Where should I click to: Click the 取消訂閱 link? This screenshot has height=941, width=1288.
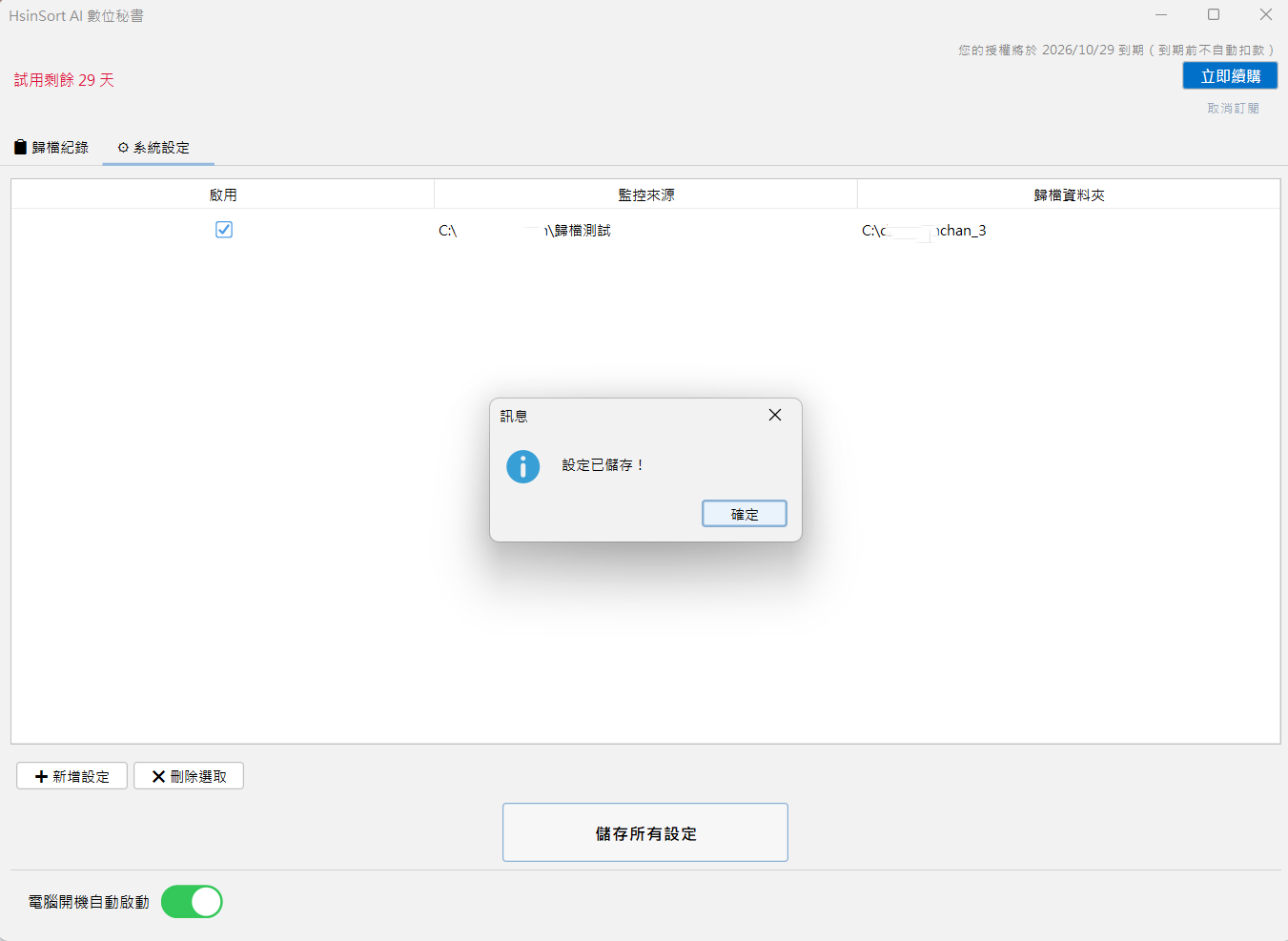click(x=1234, y=109)
